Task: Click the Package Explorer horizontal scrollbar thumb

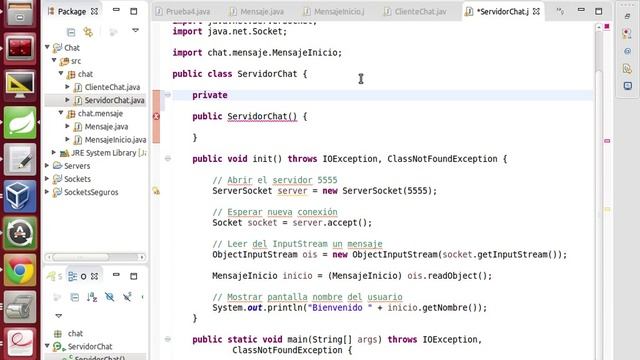Action: coord(81,257)
